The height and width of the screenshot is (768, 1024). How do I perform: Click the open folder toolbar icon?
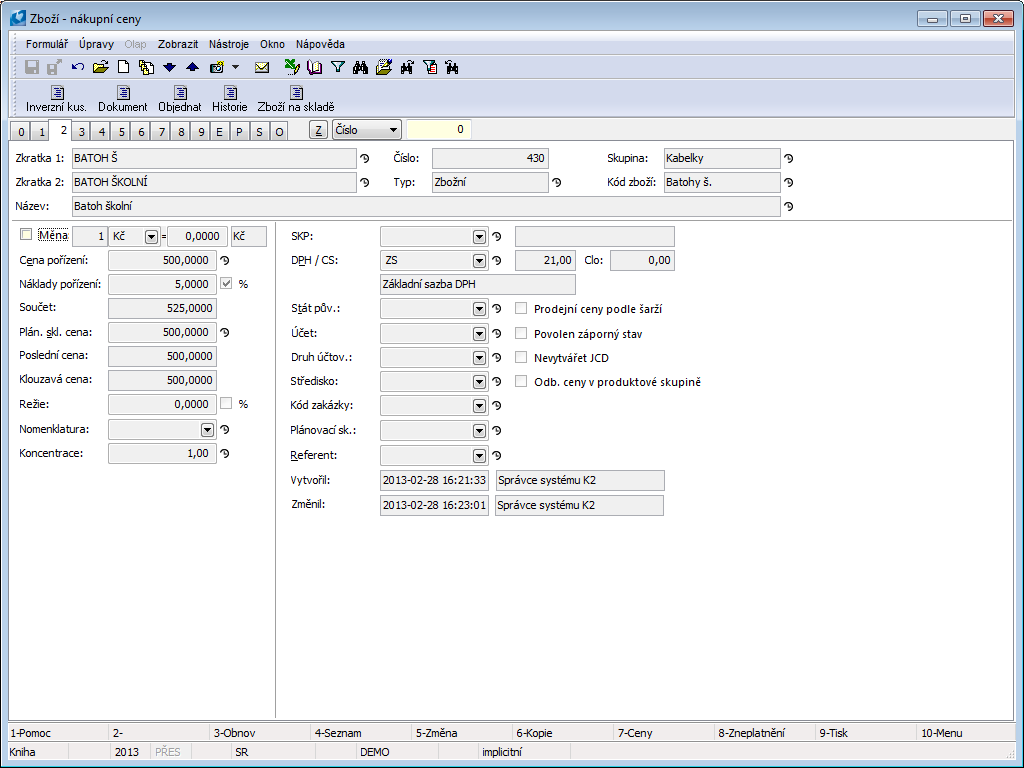click(100, 68)
